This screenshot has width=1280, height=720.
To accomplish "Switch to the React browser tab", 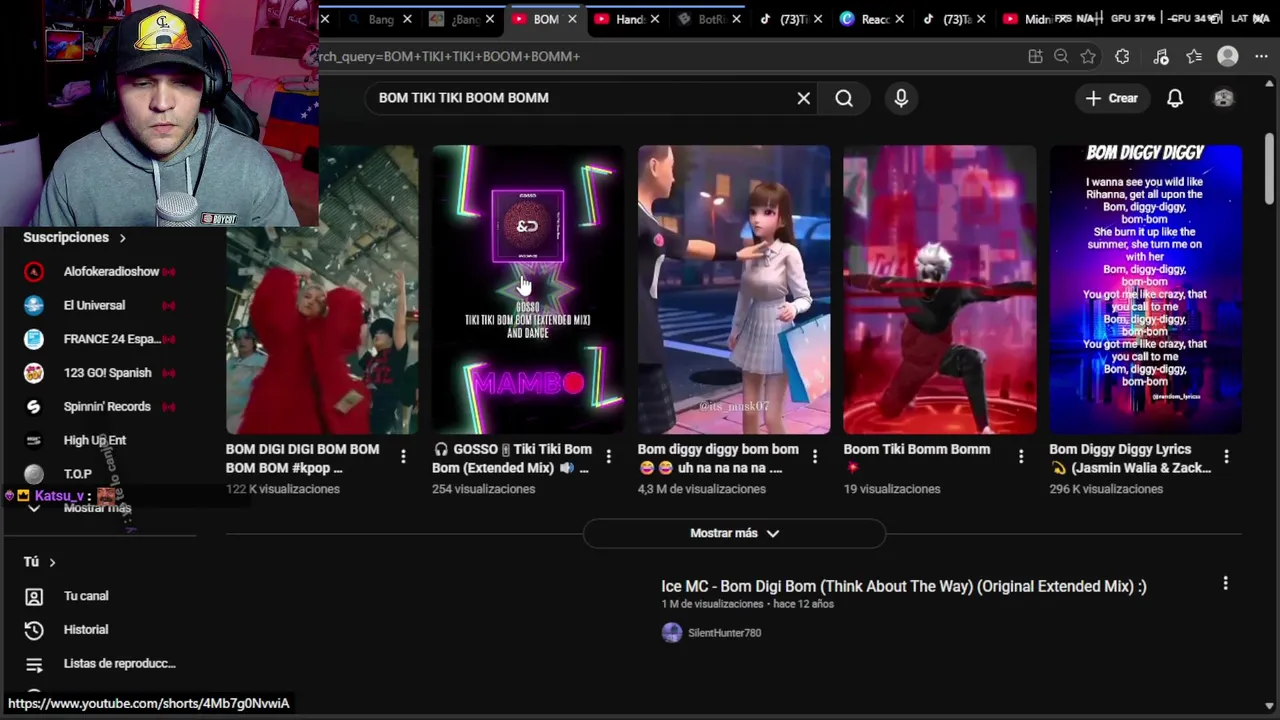I will pyautogui.click(x=872, y=19).
